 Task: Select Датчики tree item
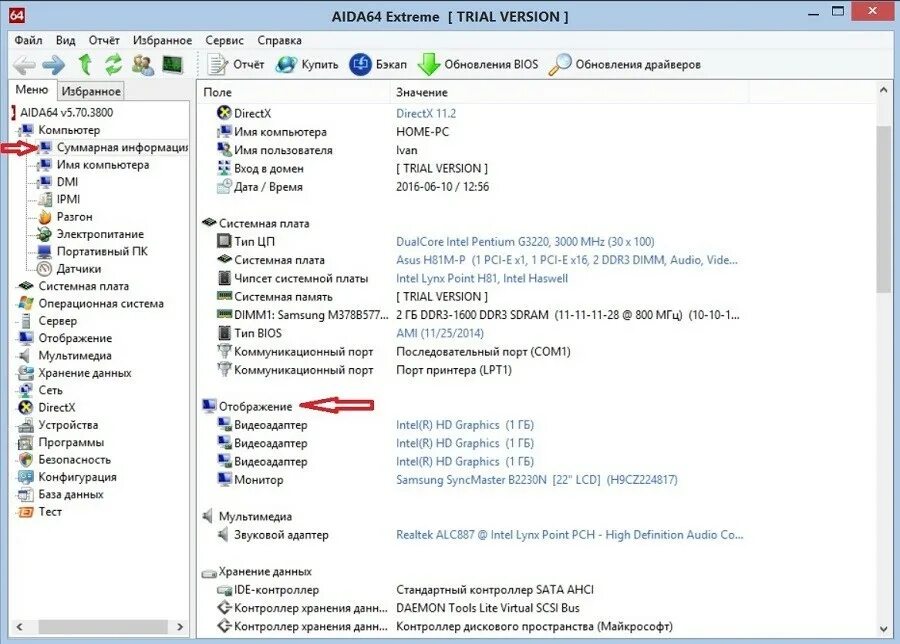coord(79,269)
